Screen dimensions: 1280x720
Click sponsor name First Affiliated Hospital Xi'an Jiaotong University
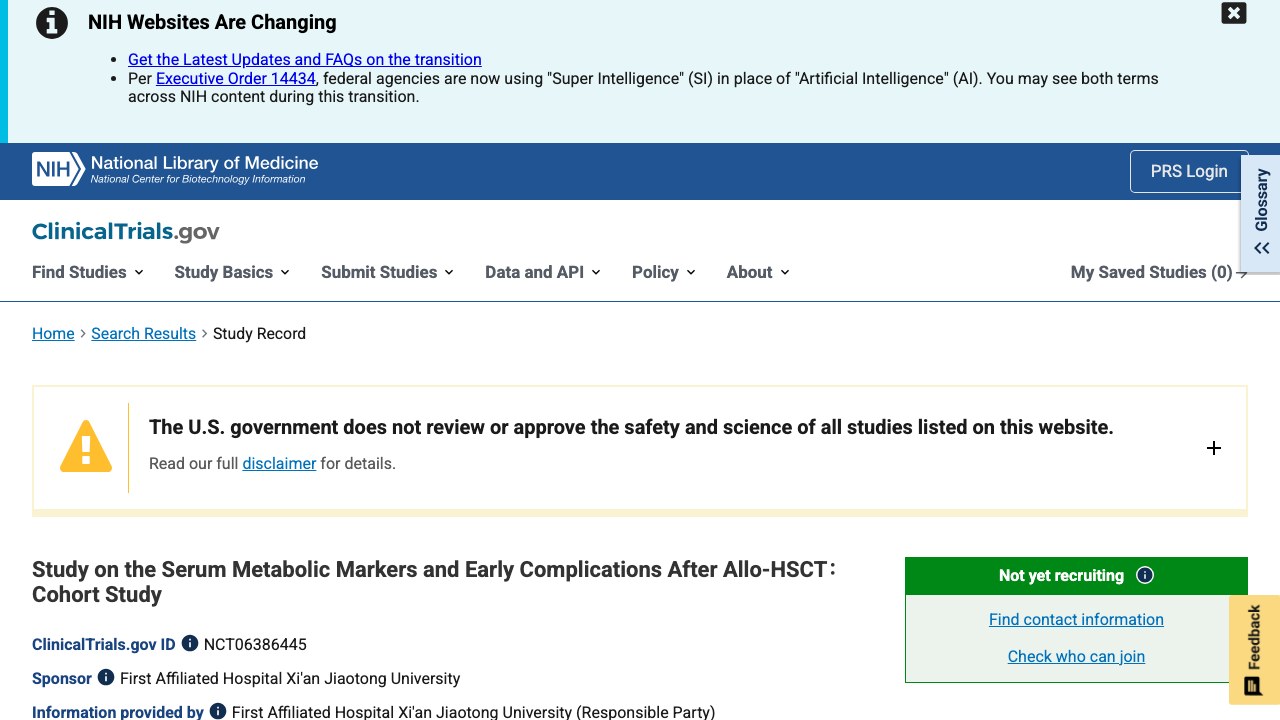click(x=290, y=679)
